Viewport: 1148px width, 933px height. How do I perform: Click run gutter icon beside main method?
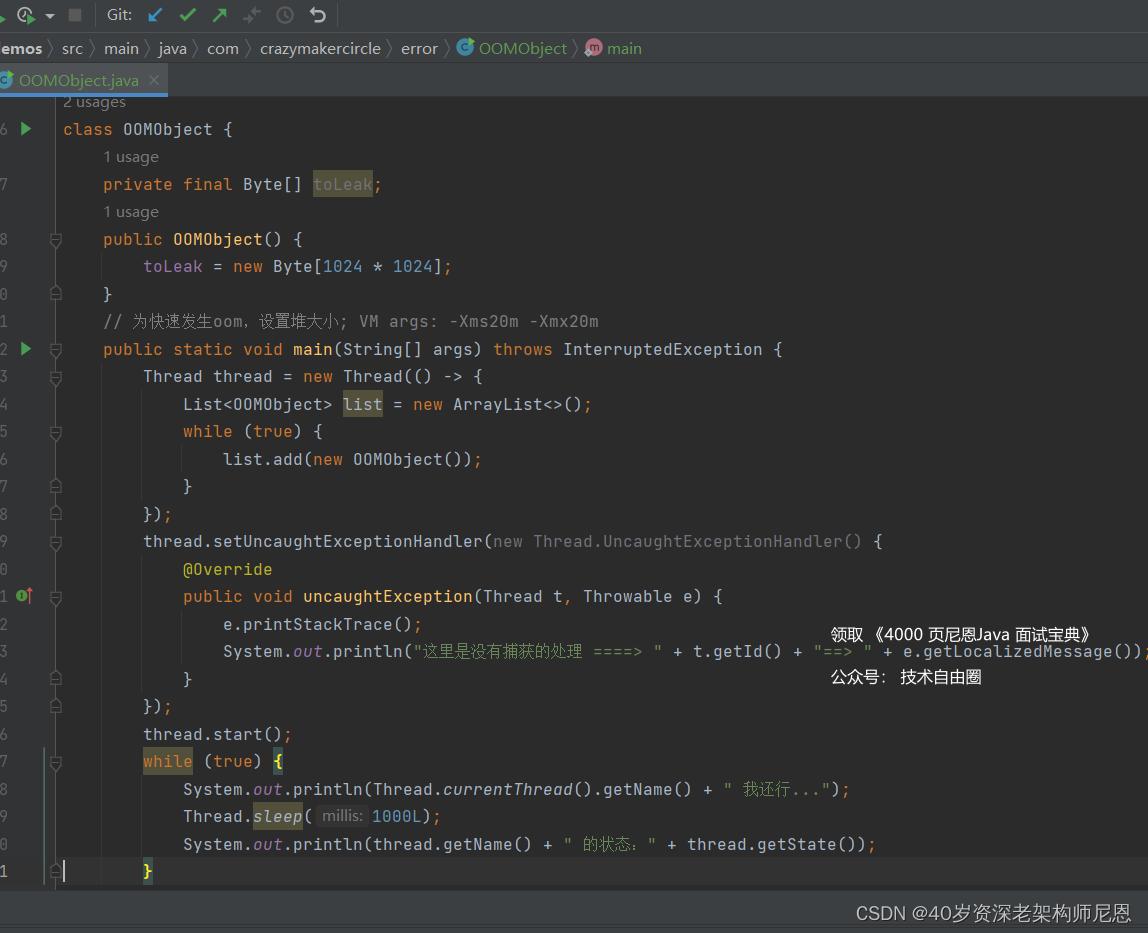(26, 349)
